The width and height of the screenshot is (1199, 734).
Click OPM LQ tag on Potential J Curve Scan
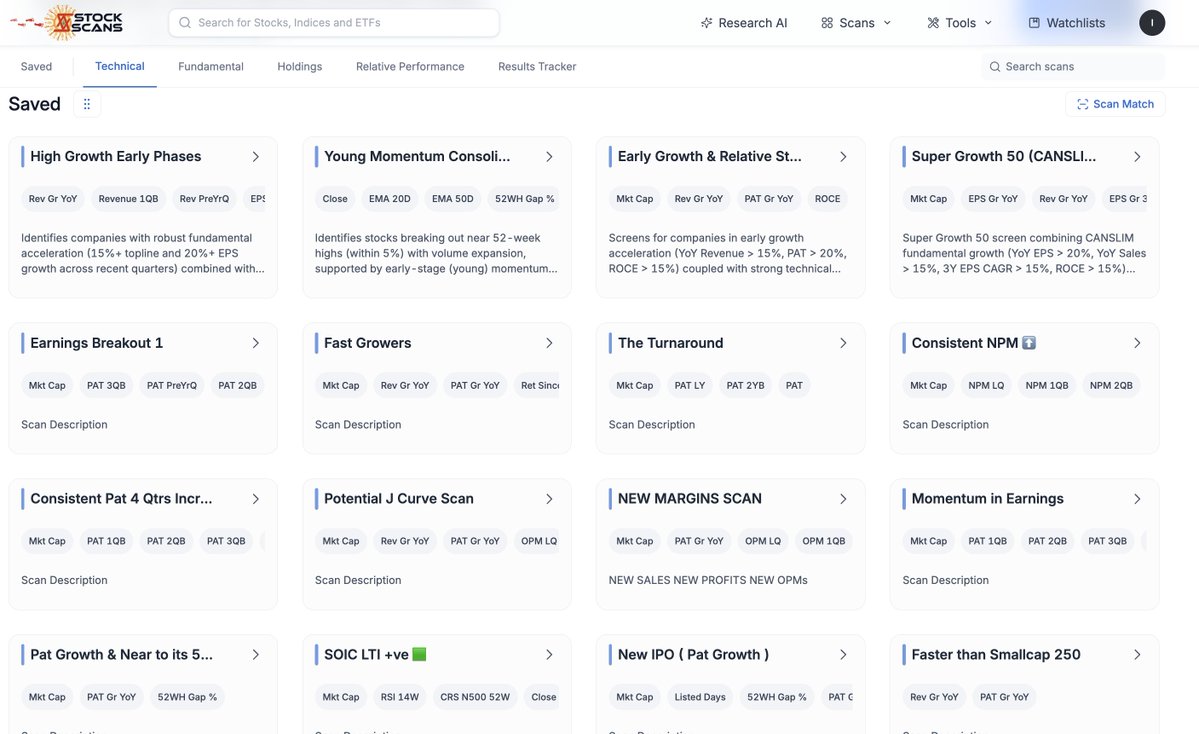click(538, 541)
